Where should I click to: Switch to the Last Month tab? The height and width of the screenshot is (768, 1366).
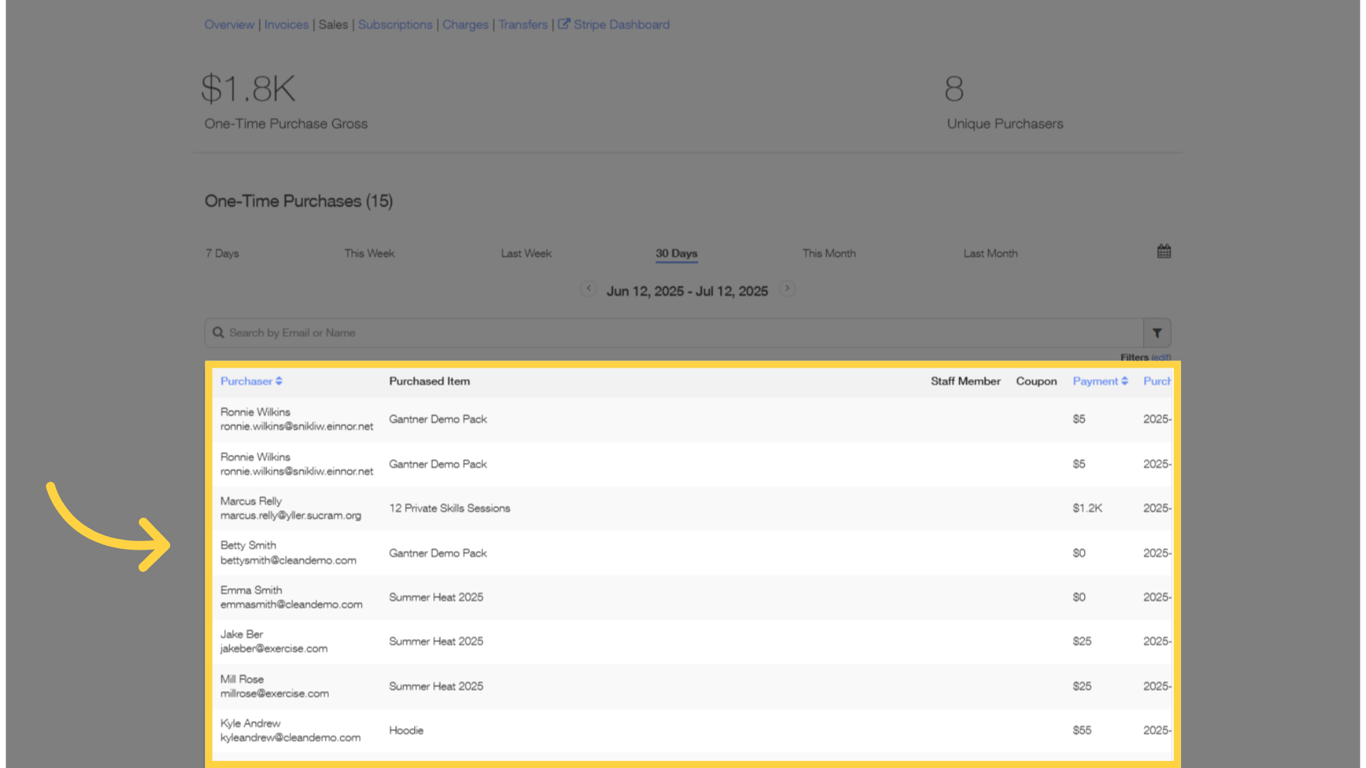coord(990,253)
